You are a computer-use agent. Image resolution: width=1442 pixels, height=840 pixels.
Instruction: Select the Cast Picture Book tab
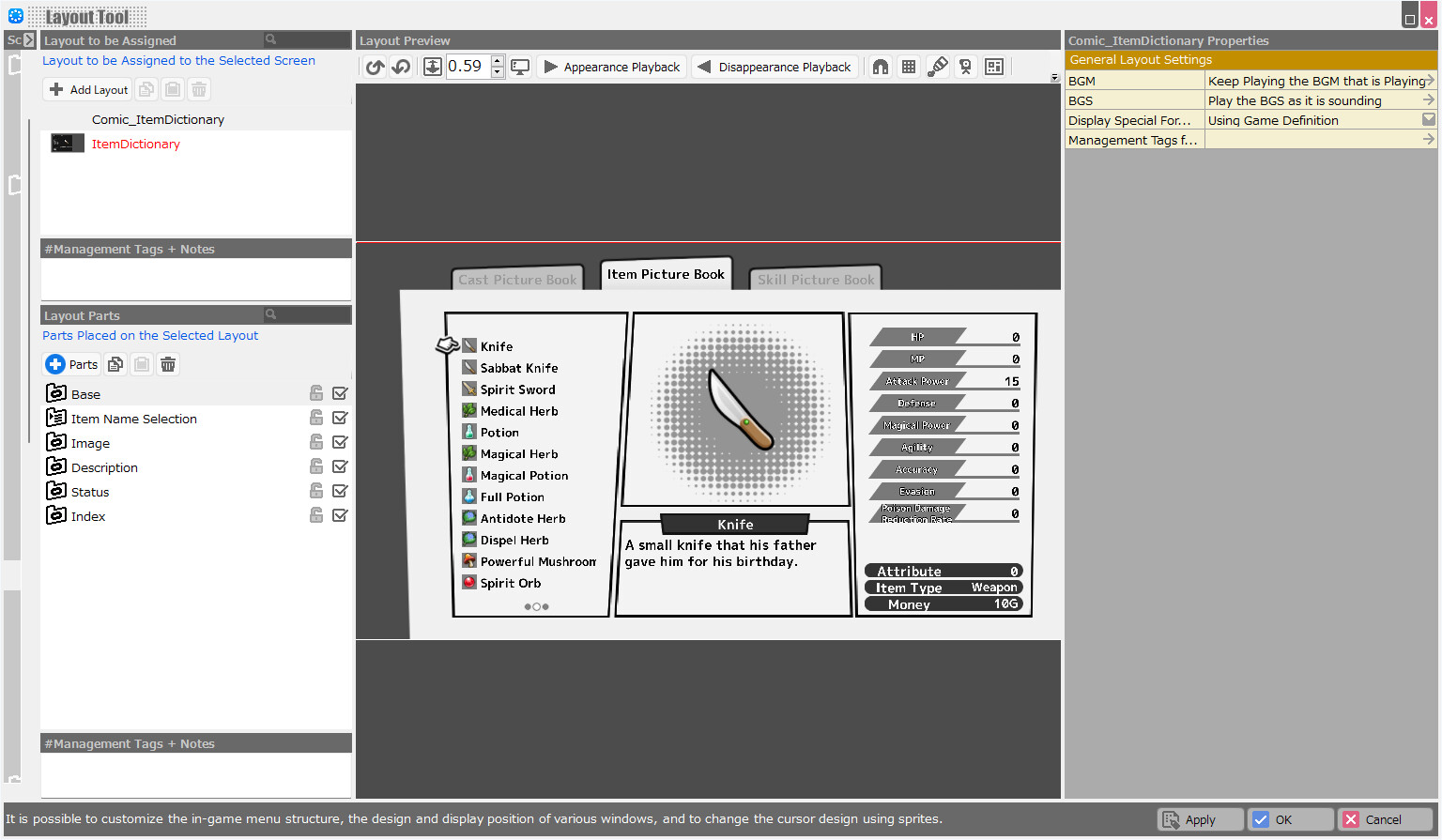tap(517, 278)
